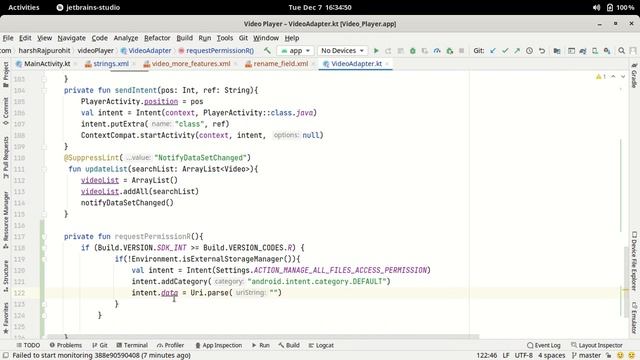
Task: Click the yellow warning indicator in editor
Action: pos(600,77)
